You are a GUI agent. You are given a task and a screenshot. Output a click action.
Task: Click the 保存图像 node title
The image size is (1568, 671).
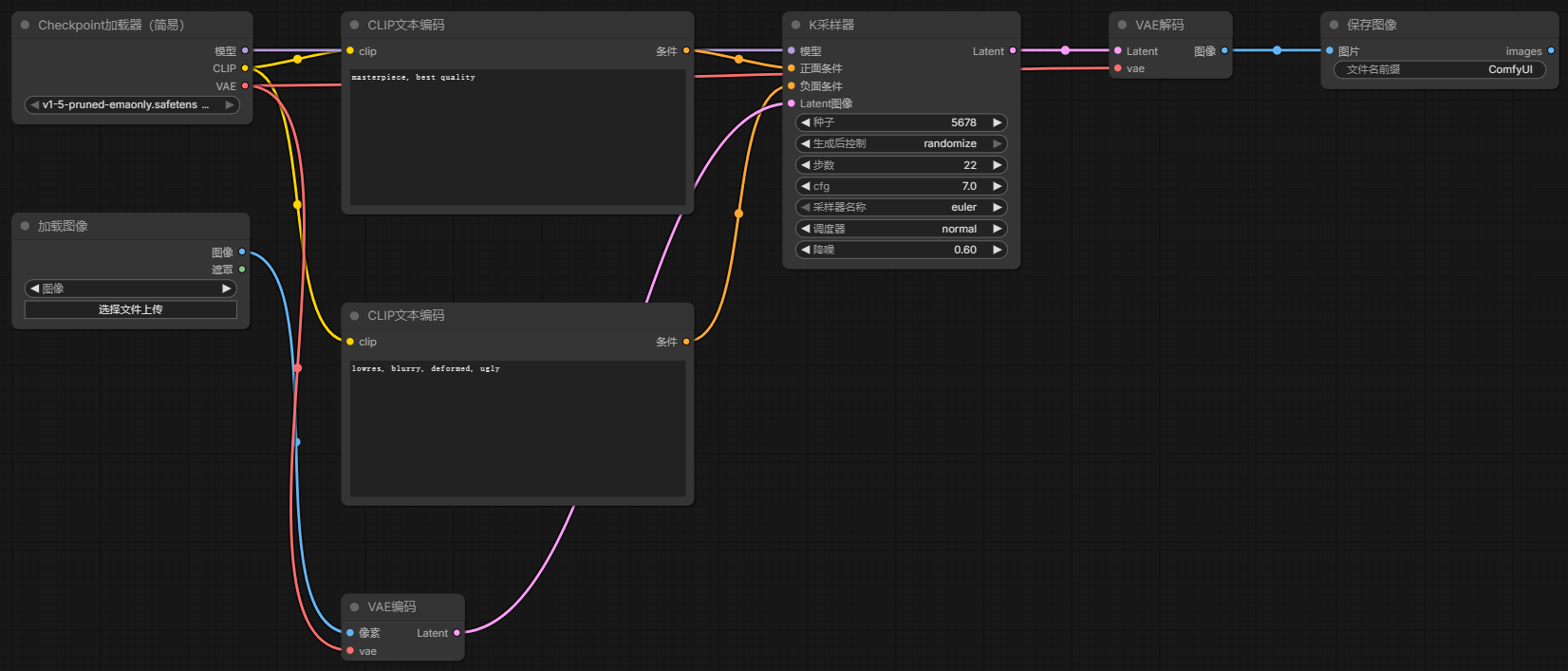tap(1372, 25)
